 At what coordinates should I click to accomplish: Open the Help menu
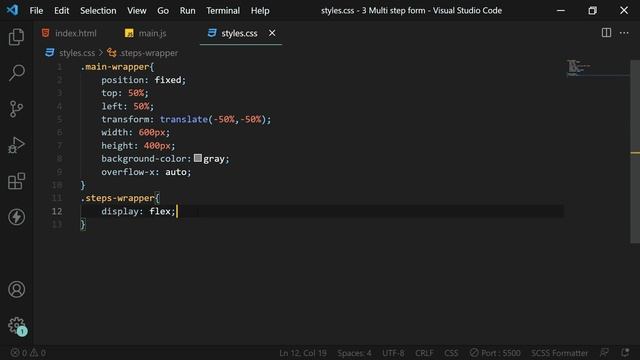click(x=260, y=11)
